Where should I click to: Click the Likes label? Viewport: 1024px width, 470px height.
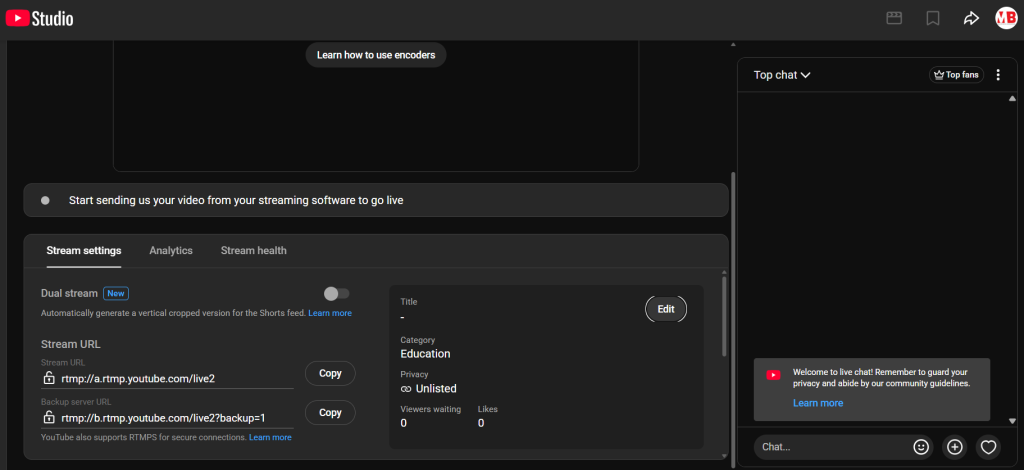tap(488, 409)
